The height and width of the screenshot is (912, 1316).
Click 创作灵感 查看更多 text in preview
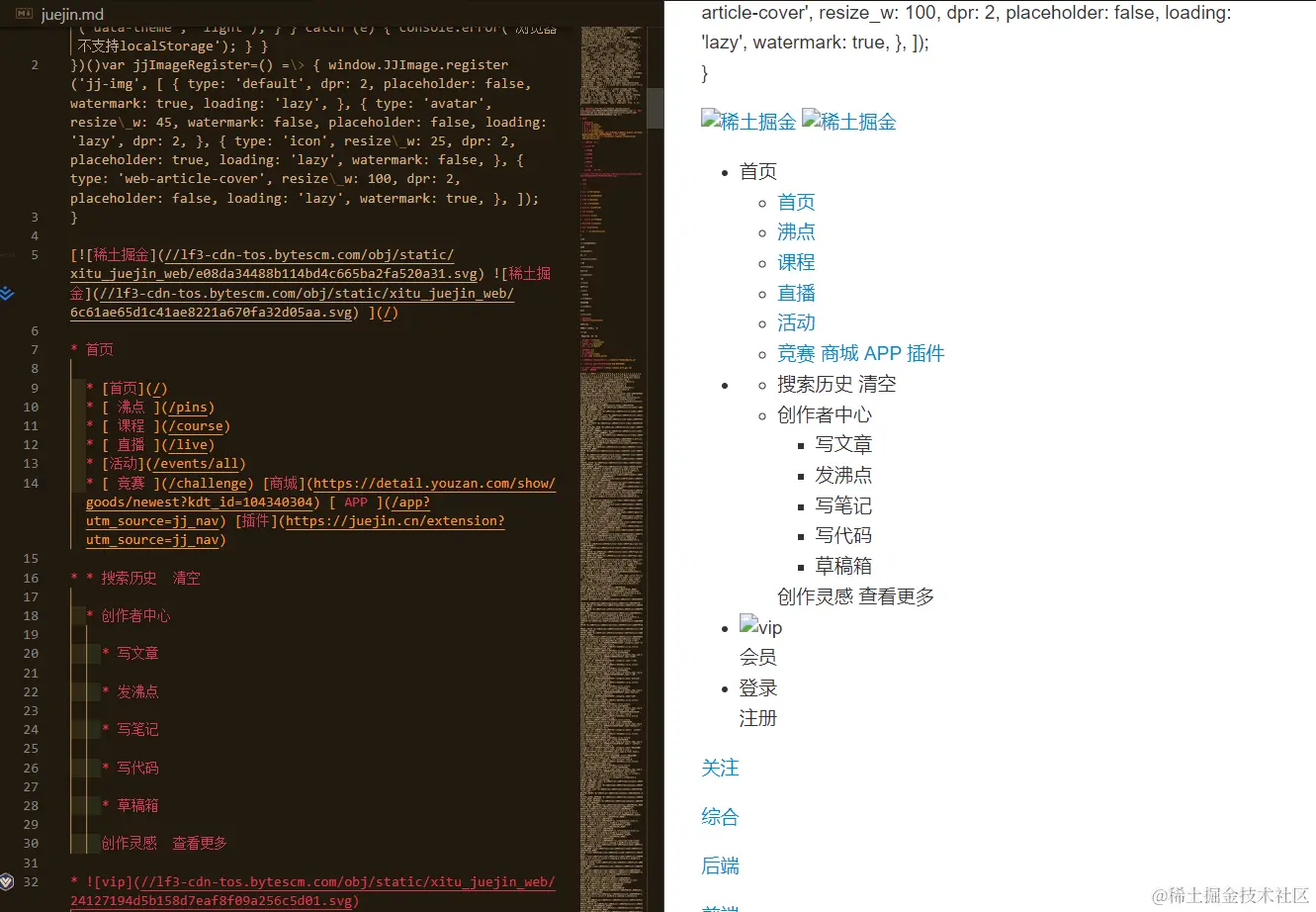click(x=855, y=596)
